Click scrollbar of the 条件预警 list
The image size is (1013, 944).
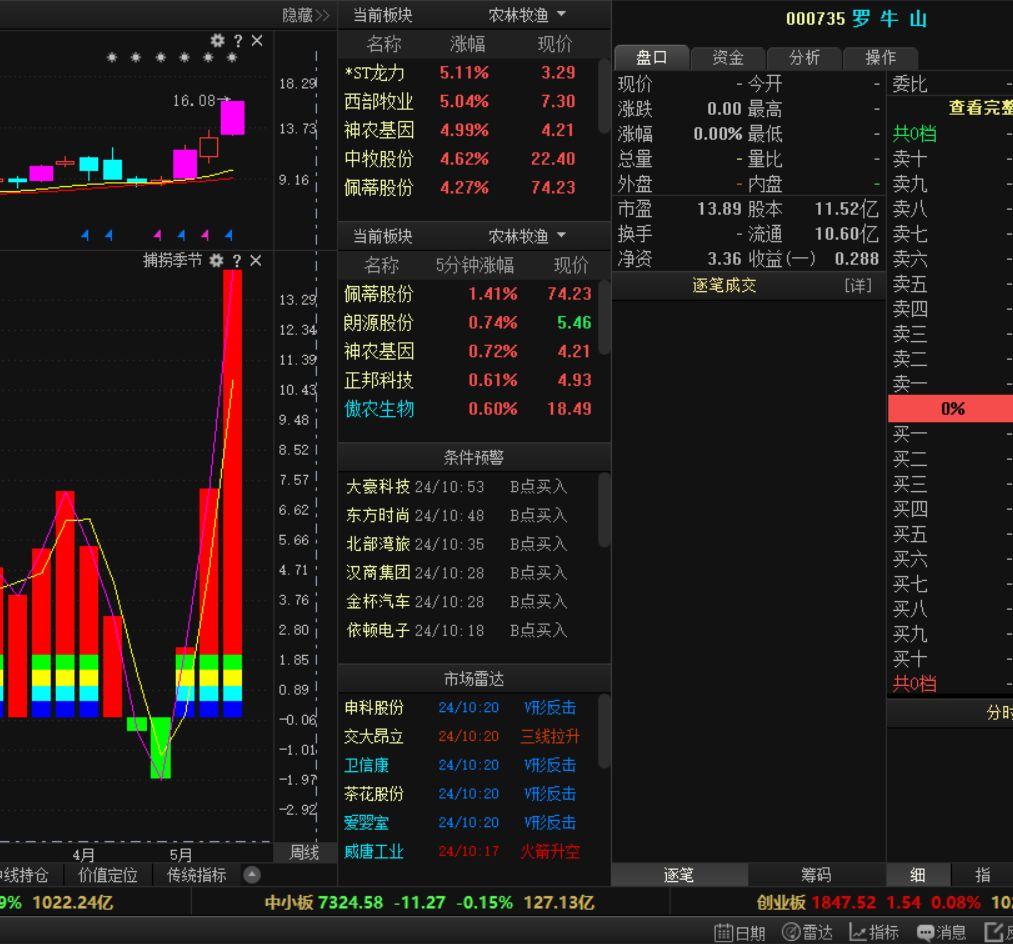(604, 510)
